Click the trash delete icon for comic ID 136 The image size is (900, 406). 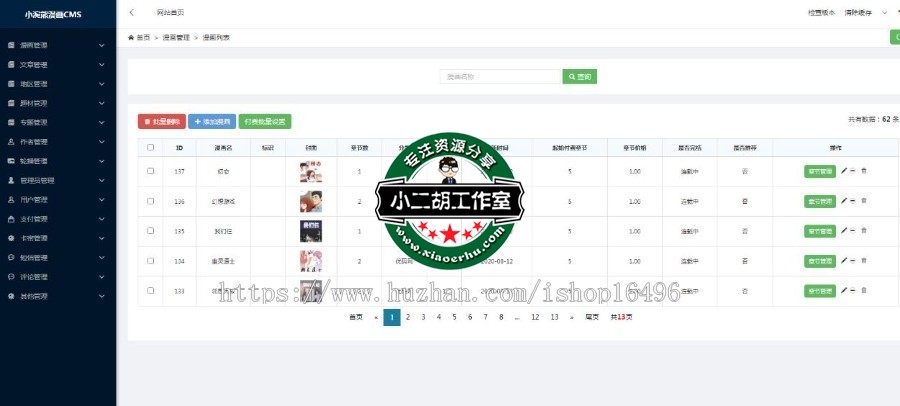[864, 201]
